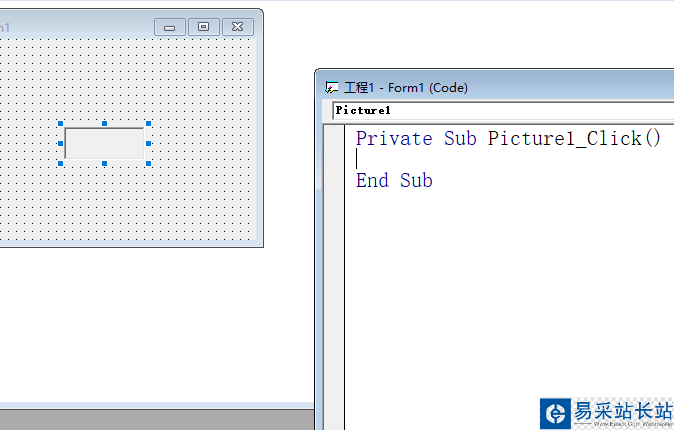Screen dimensions: 674x430
Task: Click the bottom-middle resize handle of the PictureBox
Action: [105, 163]
